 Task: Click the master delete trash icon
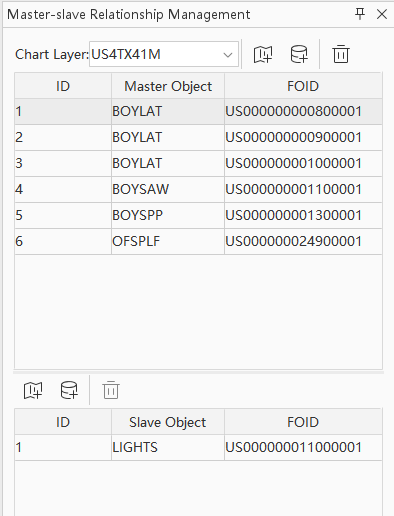click(x=341, y=54)
